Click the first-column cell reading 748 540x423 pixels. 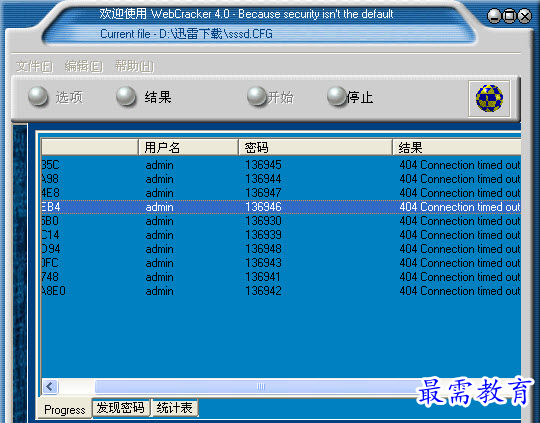50,277
